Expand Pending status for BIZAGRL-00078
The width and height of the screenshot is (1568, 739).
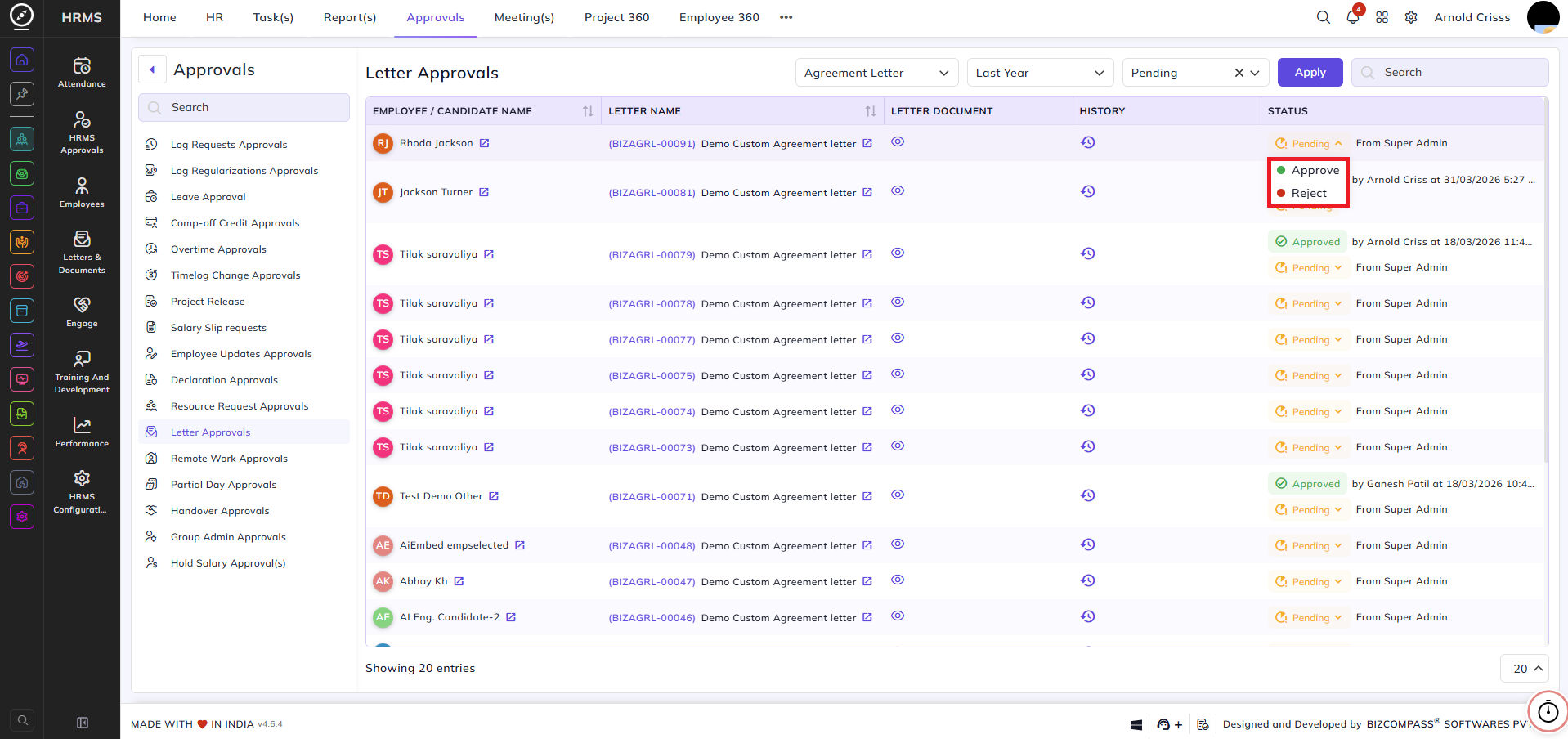(x=1309, y=303)
